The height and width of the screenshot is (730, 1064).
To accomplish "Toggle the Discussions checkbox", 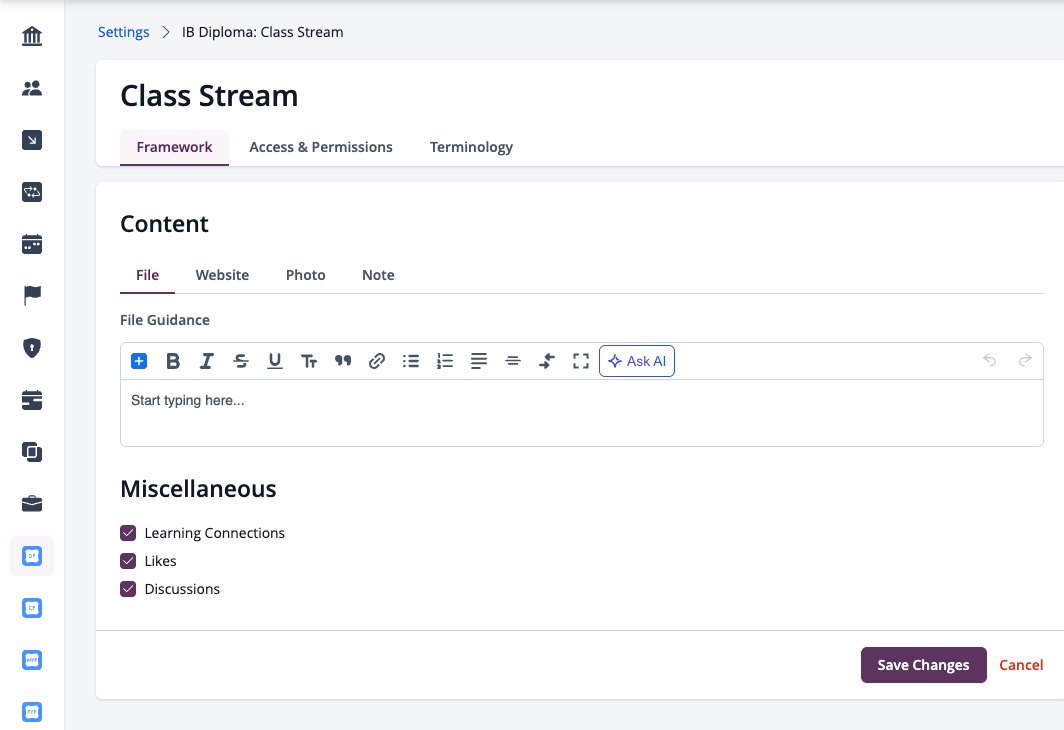I will click(x=128, y=589).
